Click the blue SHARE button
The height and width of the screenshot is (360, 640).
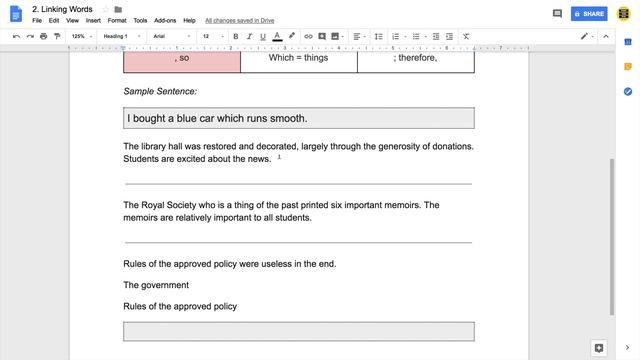tap(589, 14)
